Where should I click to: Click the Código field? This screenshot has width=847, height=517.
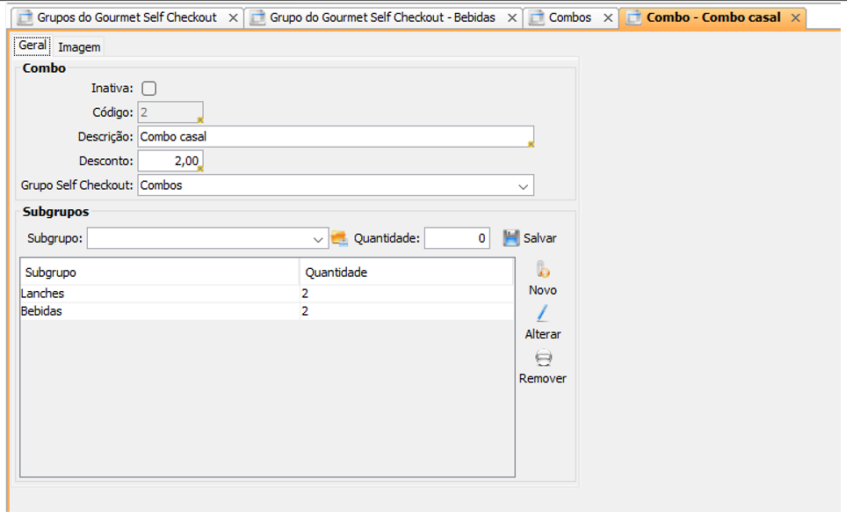(170, 112)
